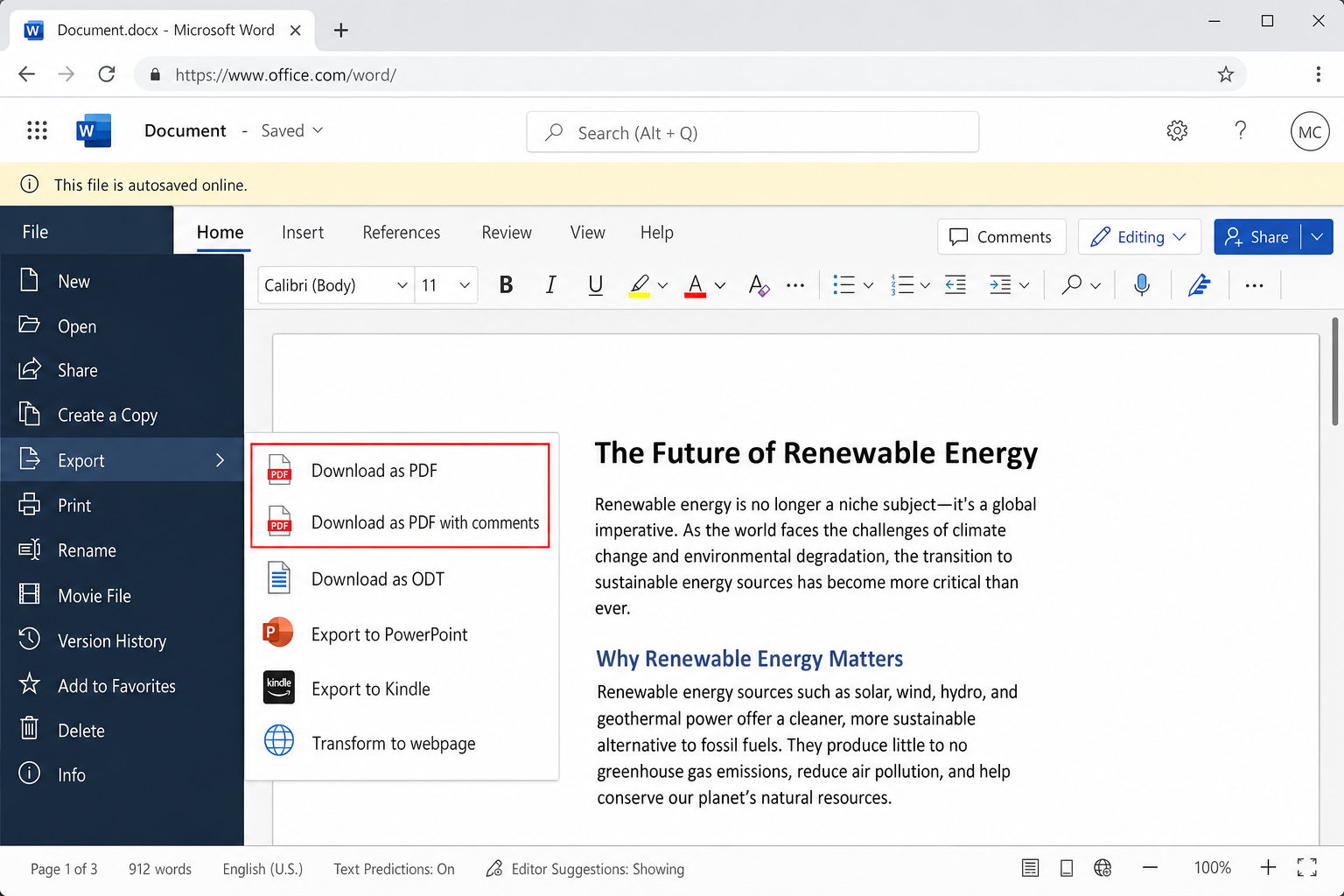Select Version History
1344x896 pixels.
(122, 641)
